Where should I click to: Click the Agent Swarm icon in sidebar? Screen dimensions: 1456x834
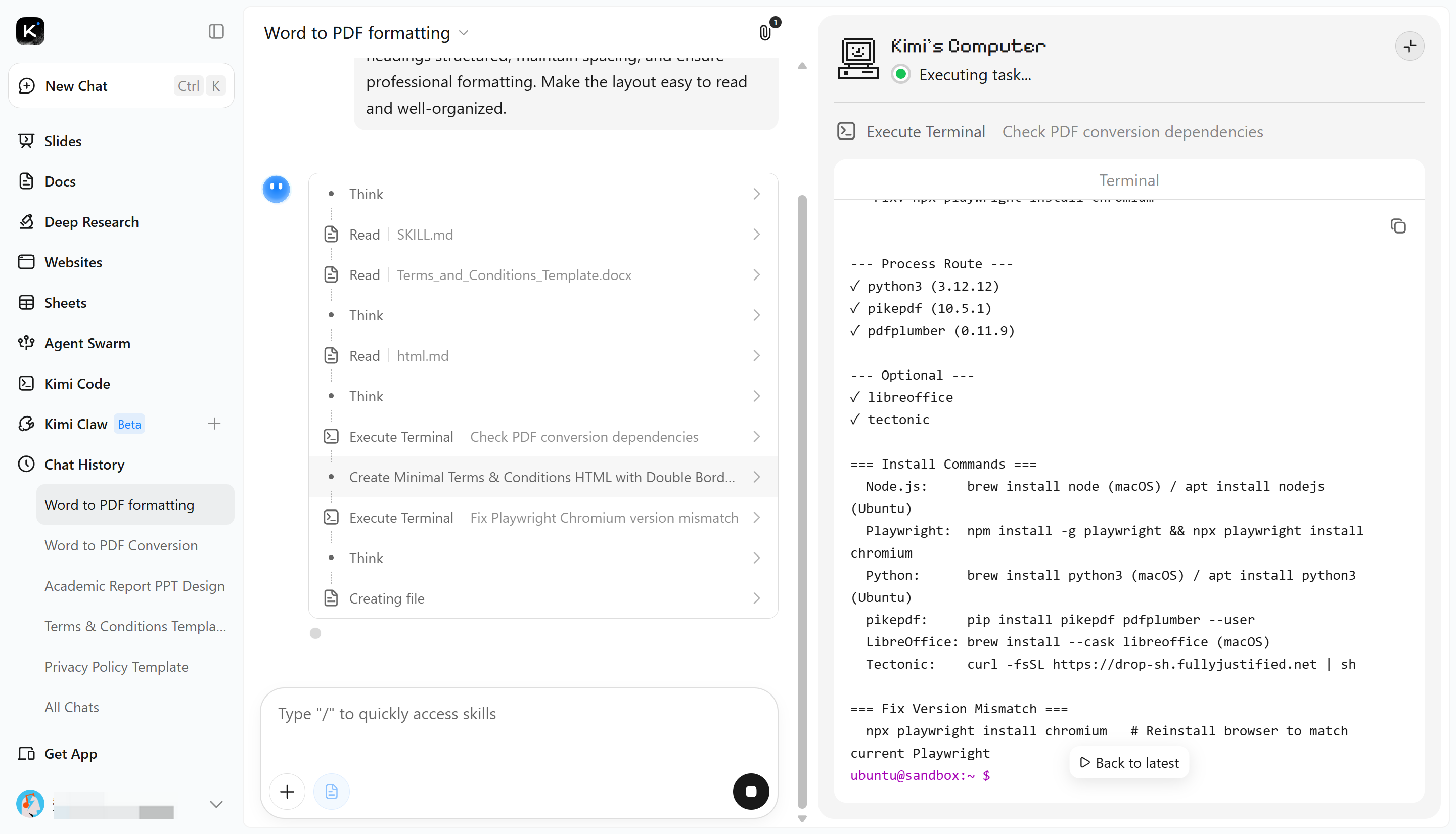coord(26,343)
